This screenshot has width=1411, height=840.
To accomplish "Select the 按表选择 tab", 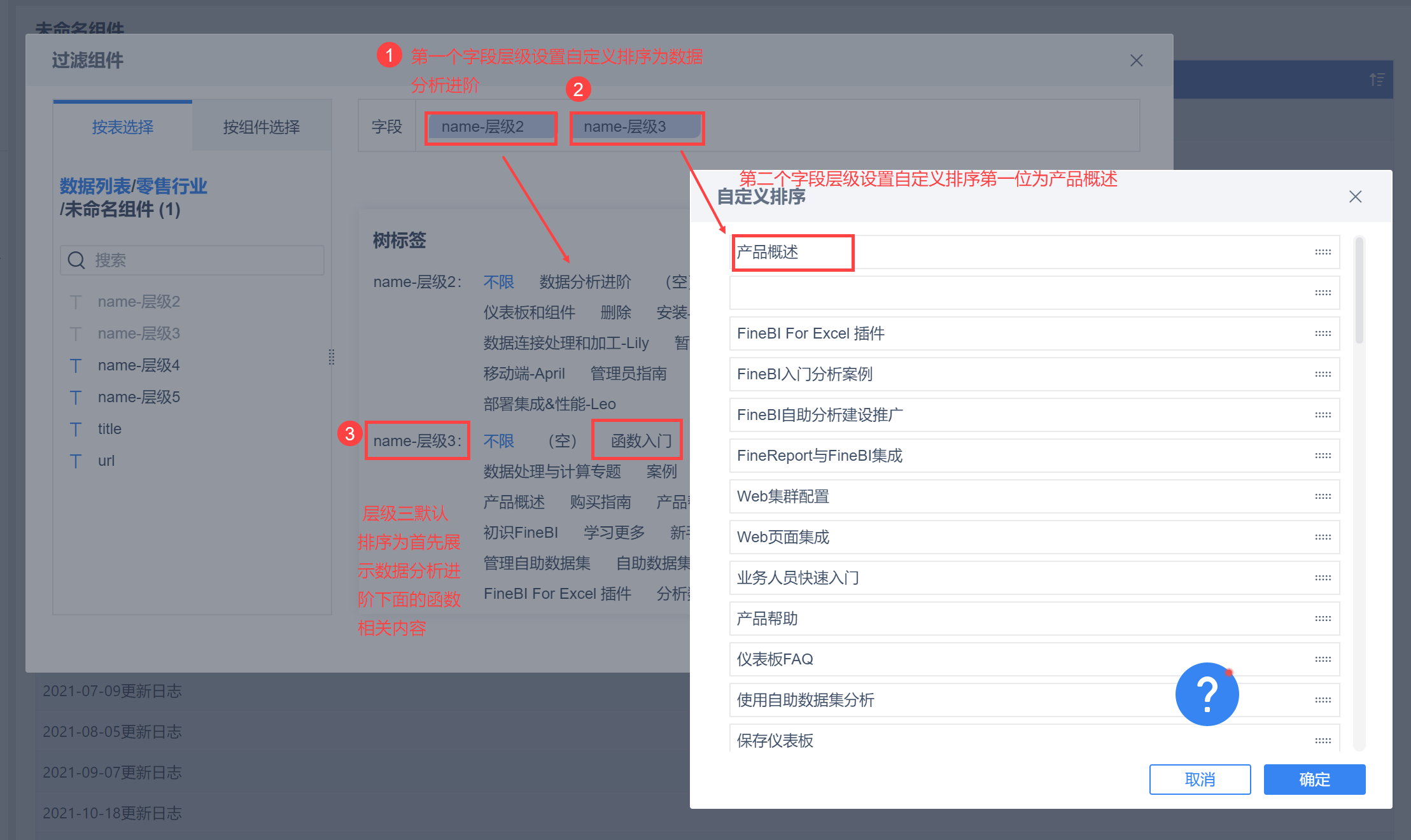I will (122, 127).
